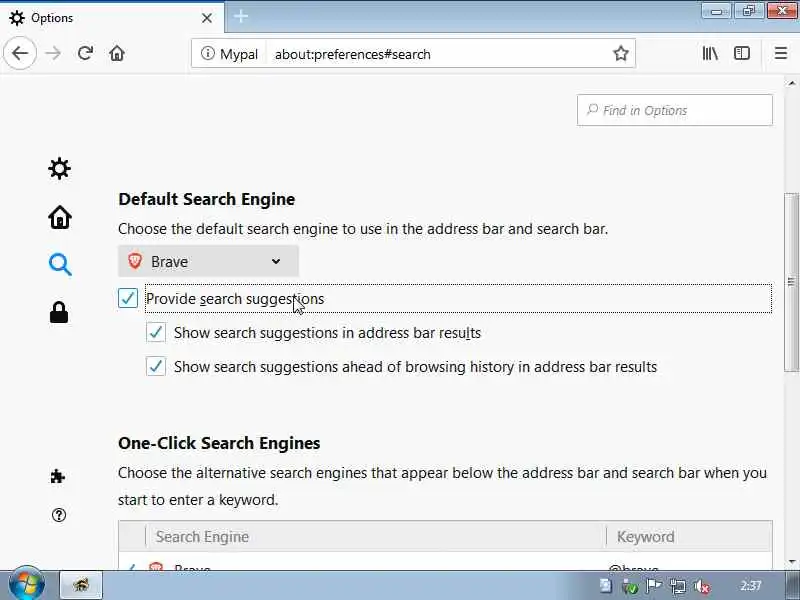Toggle suggestions ahead of browsing history checkbox

point(156,366)
